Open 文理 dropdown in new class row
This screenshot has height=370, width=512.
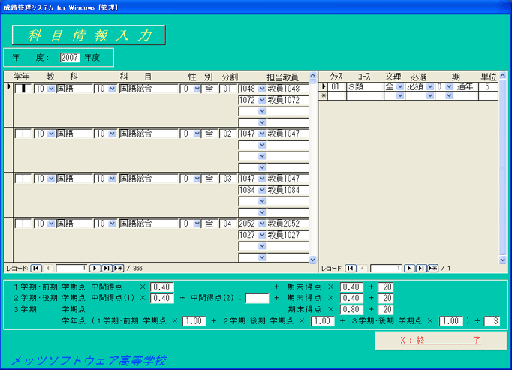coord(400,96)
